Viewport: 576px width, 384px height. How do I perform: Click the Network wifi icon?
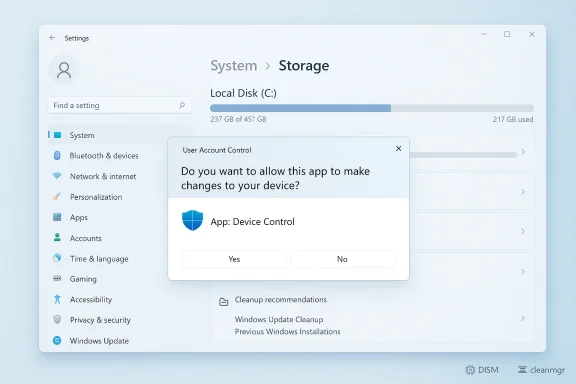(x=57, y=176)
